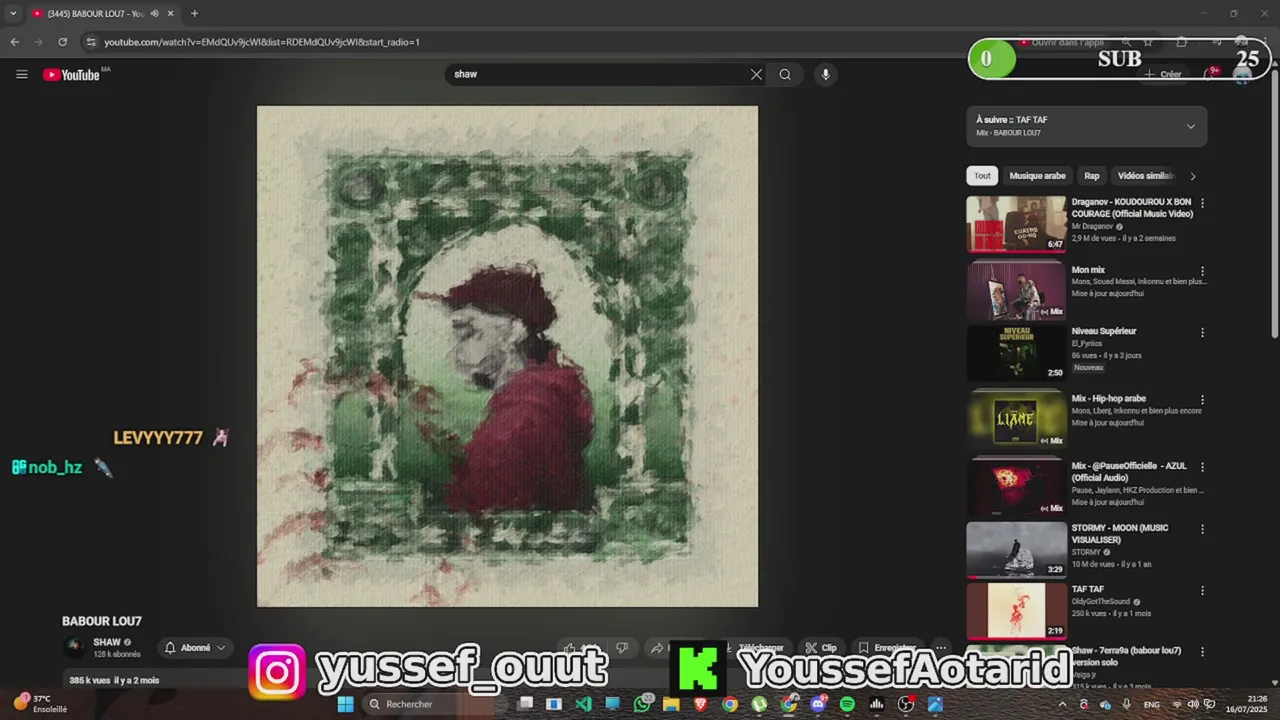The width and height of the screenshot is (1280, 720).
Task: Click the Mr Draganov channel name
Action: [x=1092, y=227]
